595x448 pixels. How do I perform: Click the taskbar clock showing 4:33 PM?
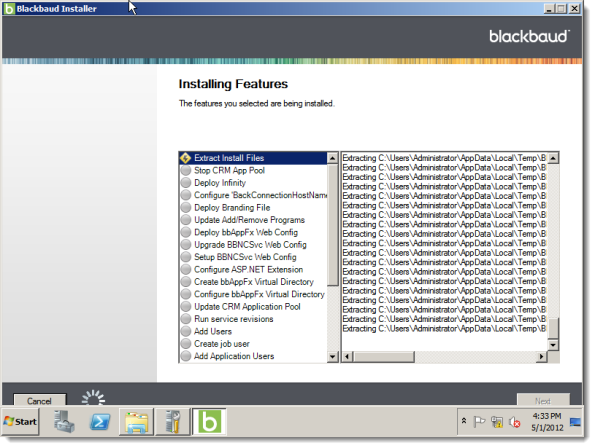tap(547, 421)
